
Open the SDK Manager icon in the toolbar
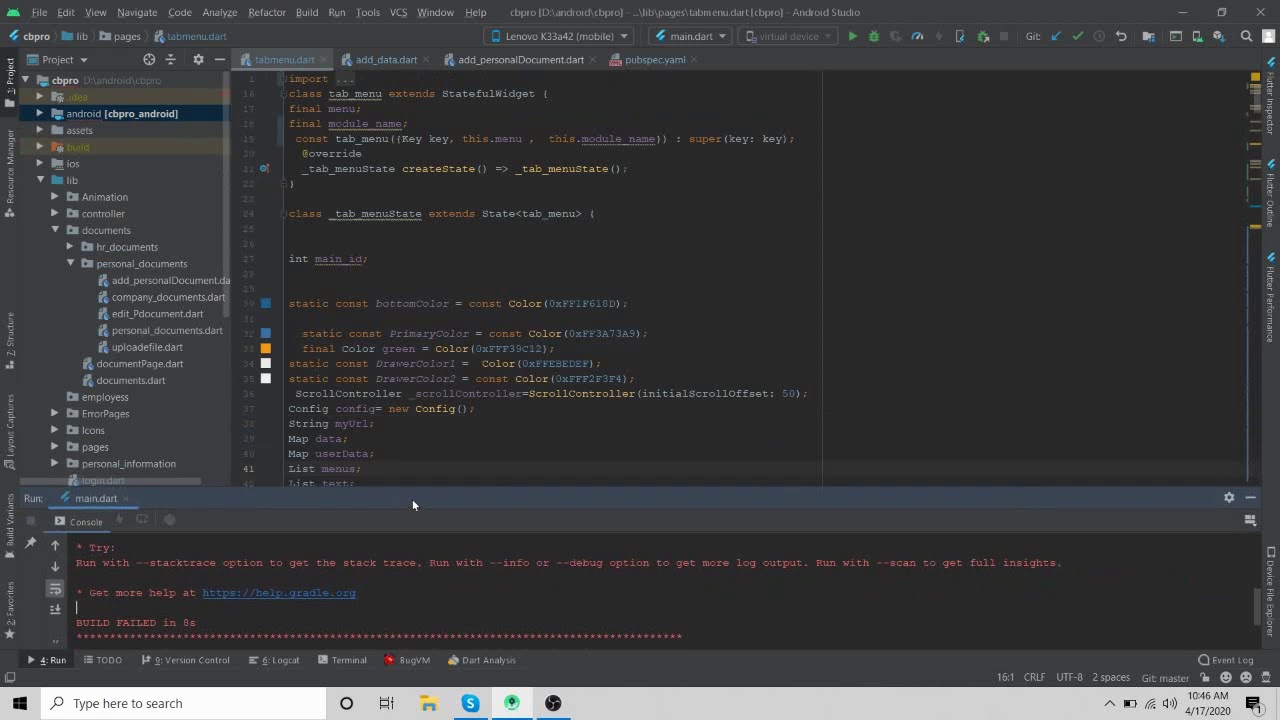[x=1218, y=36]
